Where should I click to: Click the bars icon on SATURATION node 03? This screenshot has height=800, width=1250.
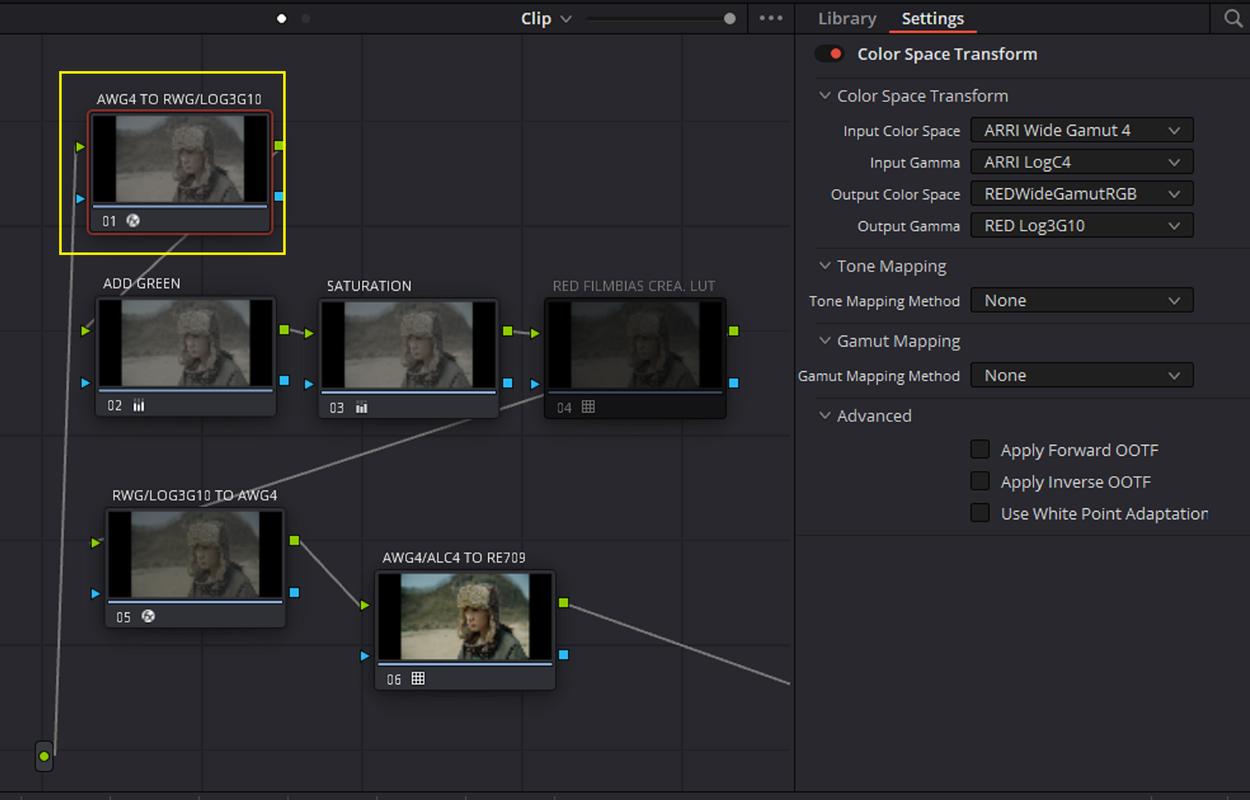[361, 407]
